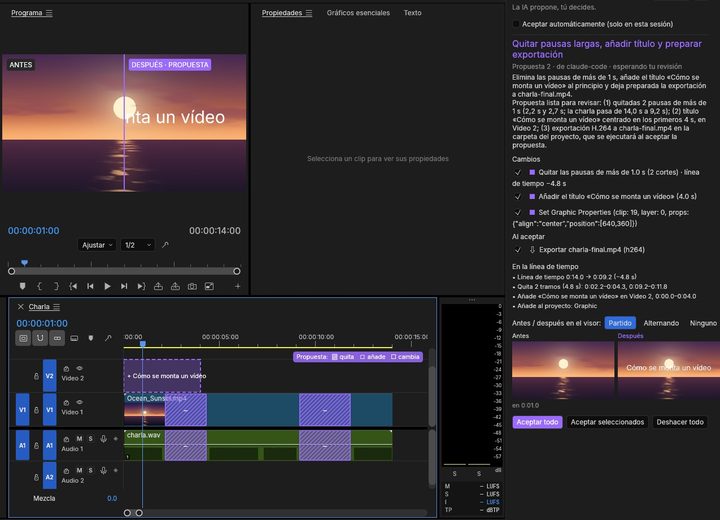This screenshot has width=720, height=520.
Task: Open timeline wrench display settings
Action: click(108, 338)
